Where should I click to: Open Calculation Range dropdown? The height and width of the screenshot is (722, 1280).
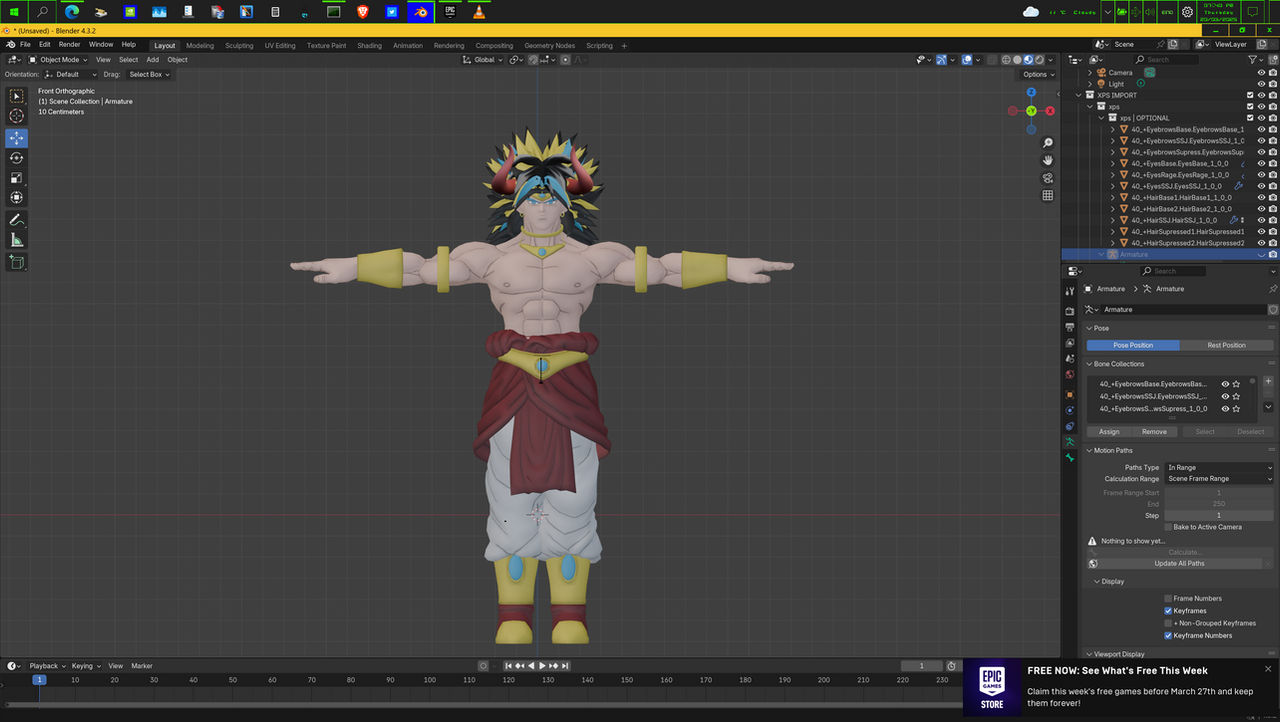tap(1219, 479)
